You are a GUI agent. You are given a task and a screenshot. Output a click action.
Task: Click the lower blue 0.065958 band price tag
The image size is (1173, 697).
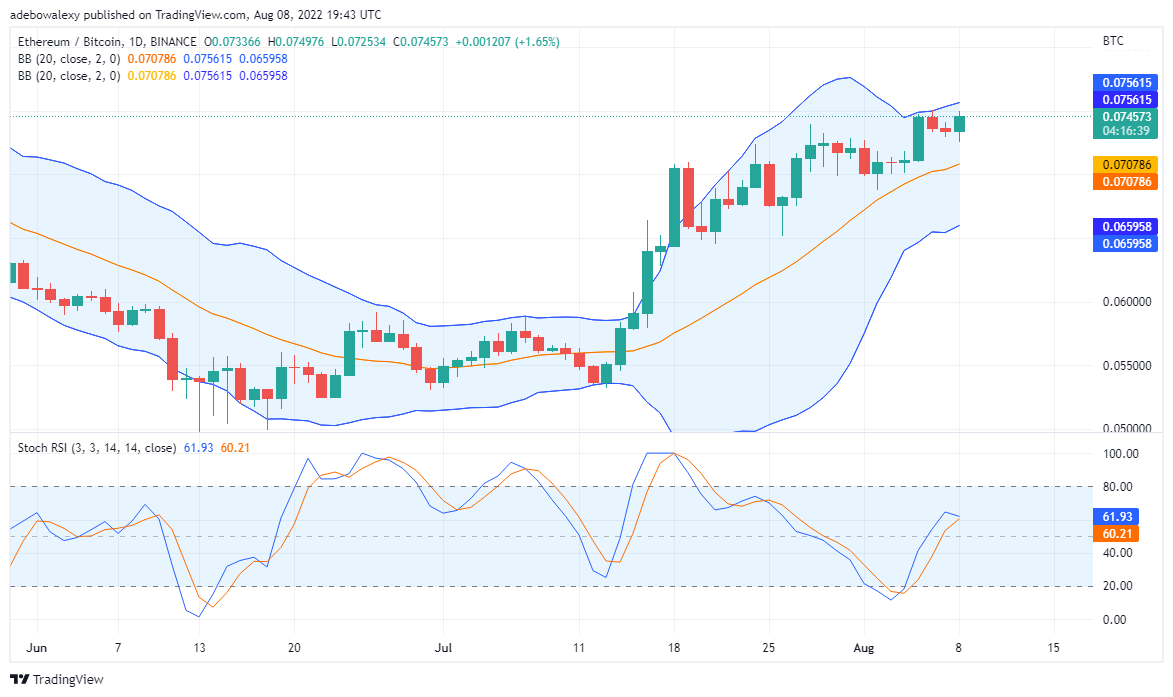click(1125, 244)
